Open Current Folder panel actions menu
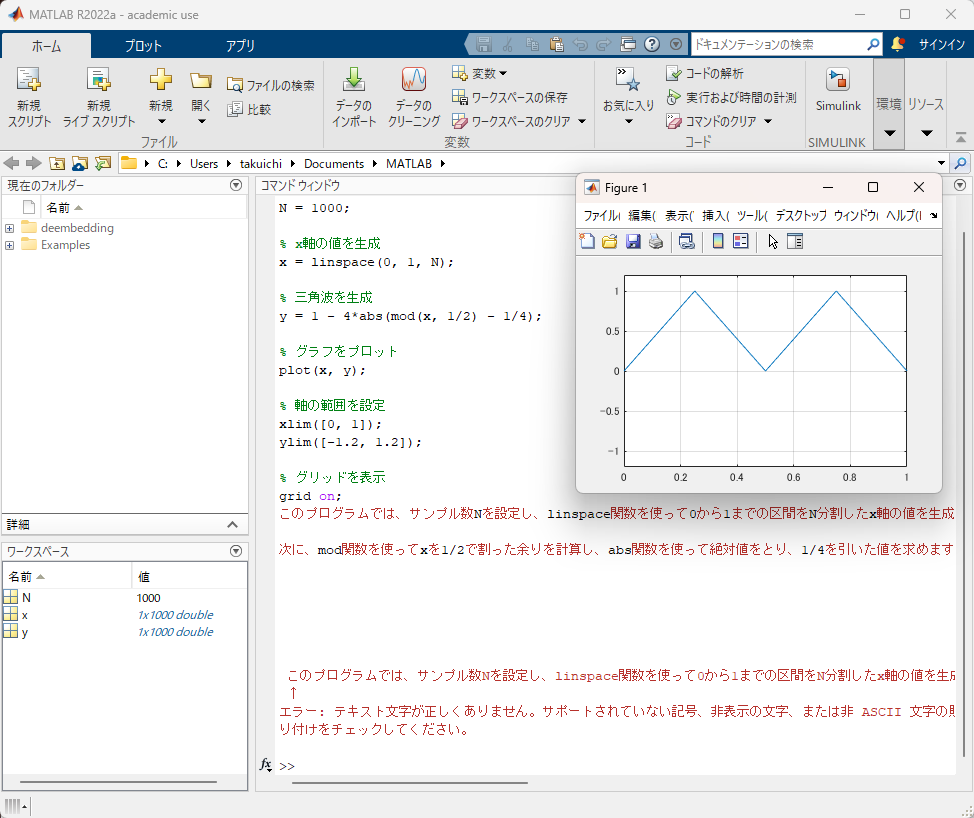This screenshot has width=974, height=818. point(236,185)
